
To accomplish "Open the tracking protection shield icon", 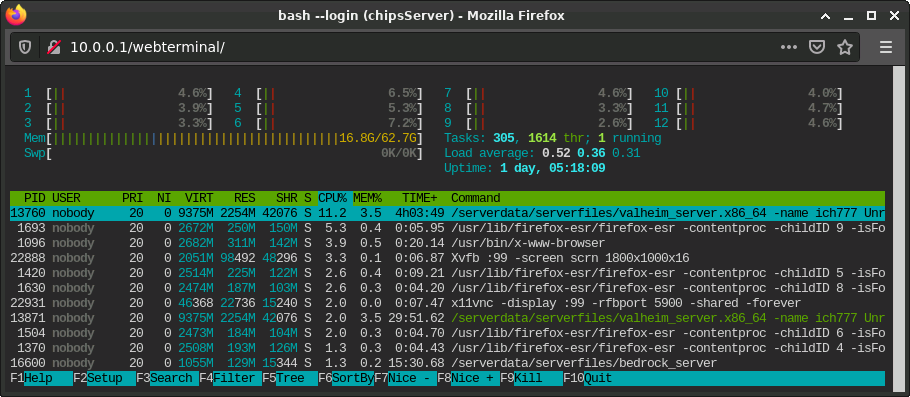I will pos(25,47).
